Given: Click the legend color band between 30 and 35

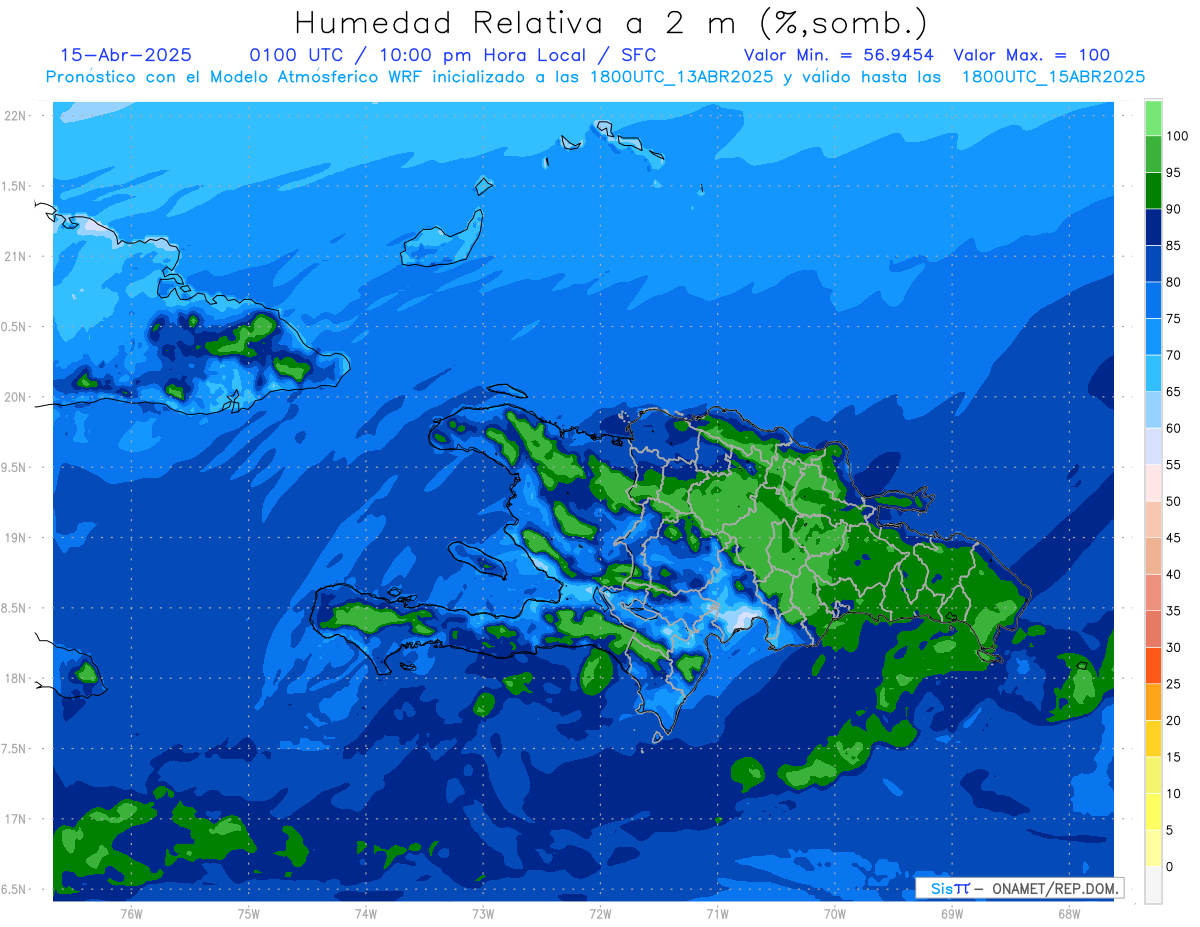Looking at the screenshot, I should click(x=1153, y=628).
